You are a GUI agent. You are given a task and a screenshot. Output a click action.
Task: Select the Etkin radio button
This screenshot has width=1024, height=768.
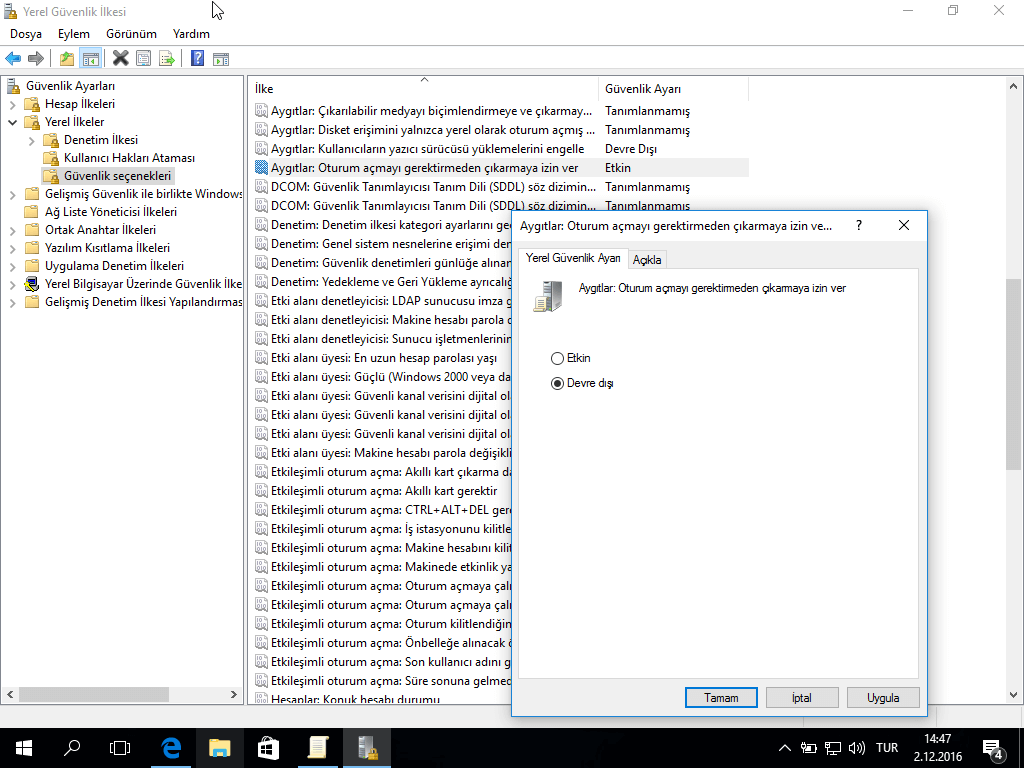[557, 358]
